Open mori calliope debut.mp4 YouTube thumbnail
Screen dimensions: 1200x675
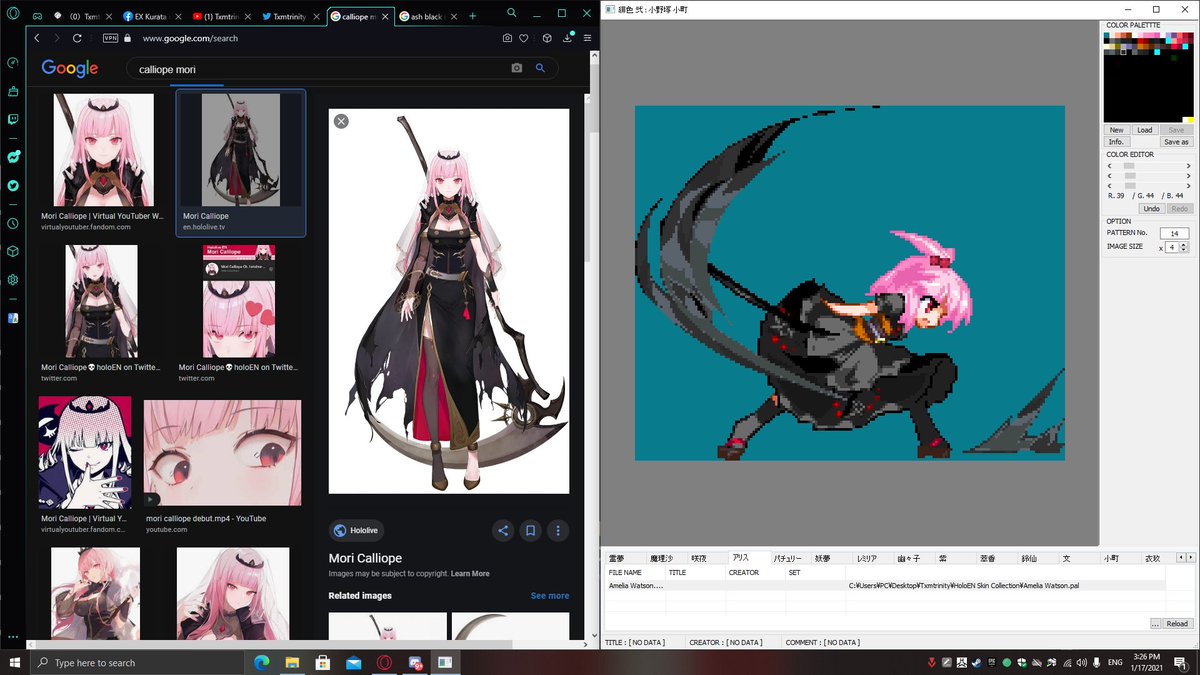222,454
